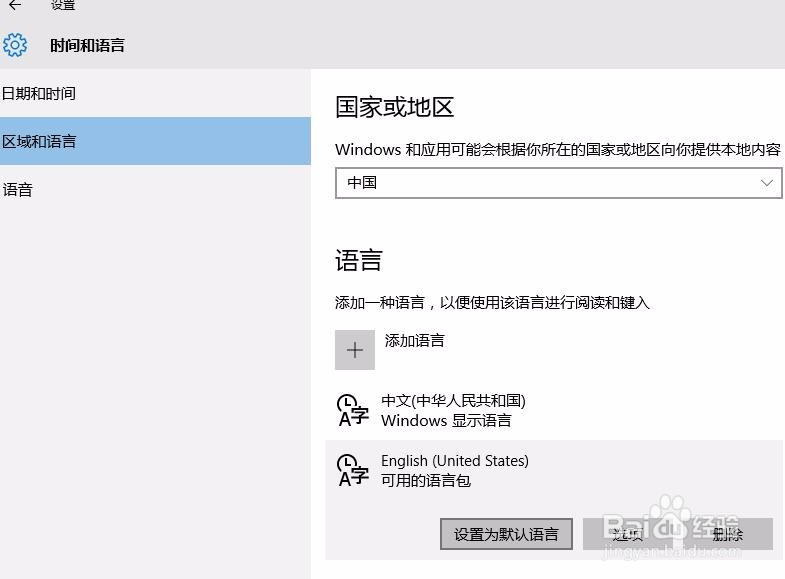The width and height of the screenshot is (785, 579).
Task: Go back with the arrow icon
Action: tap(15, 5)
